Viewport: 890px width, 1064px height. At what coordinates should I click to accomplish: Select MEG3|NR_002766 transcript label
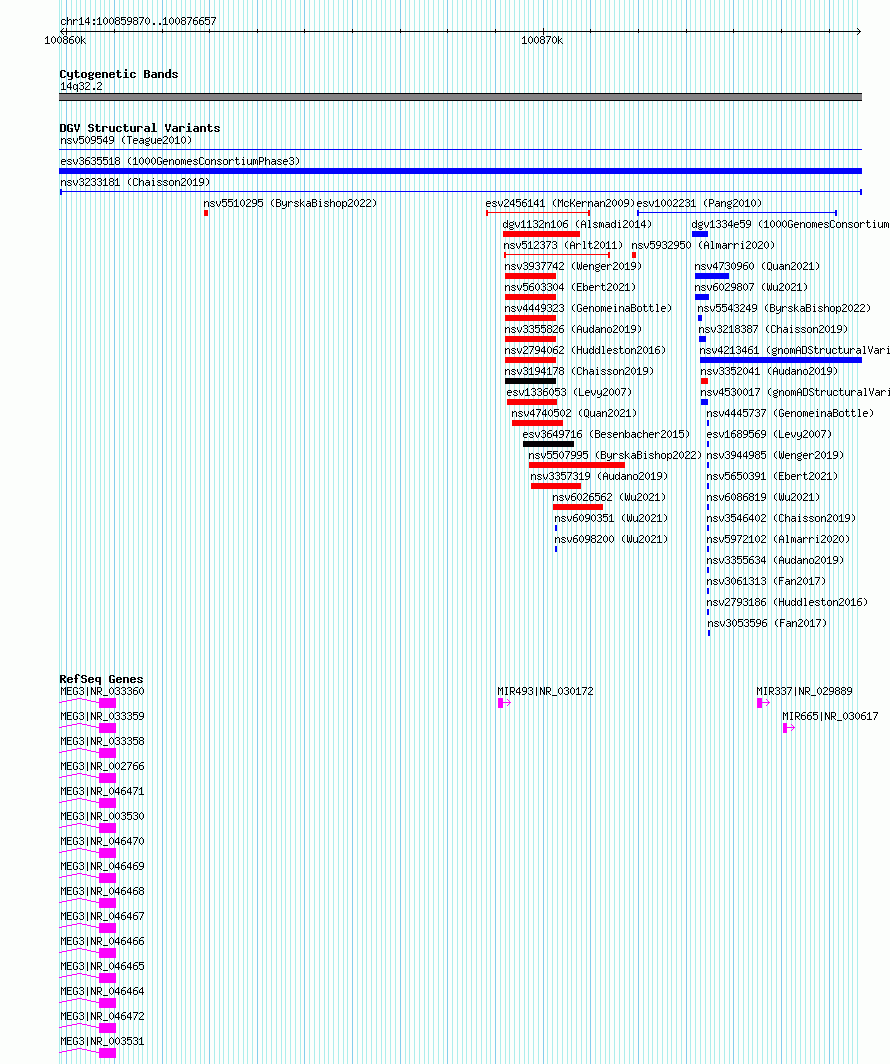tap(102, 767)
